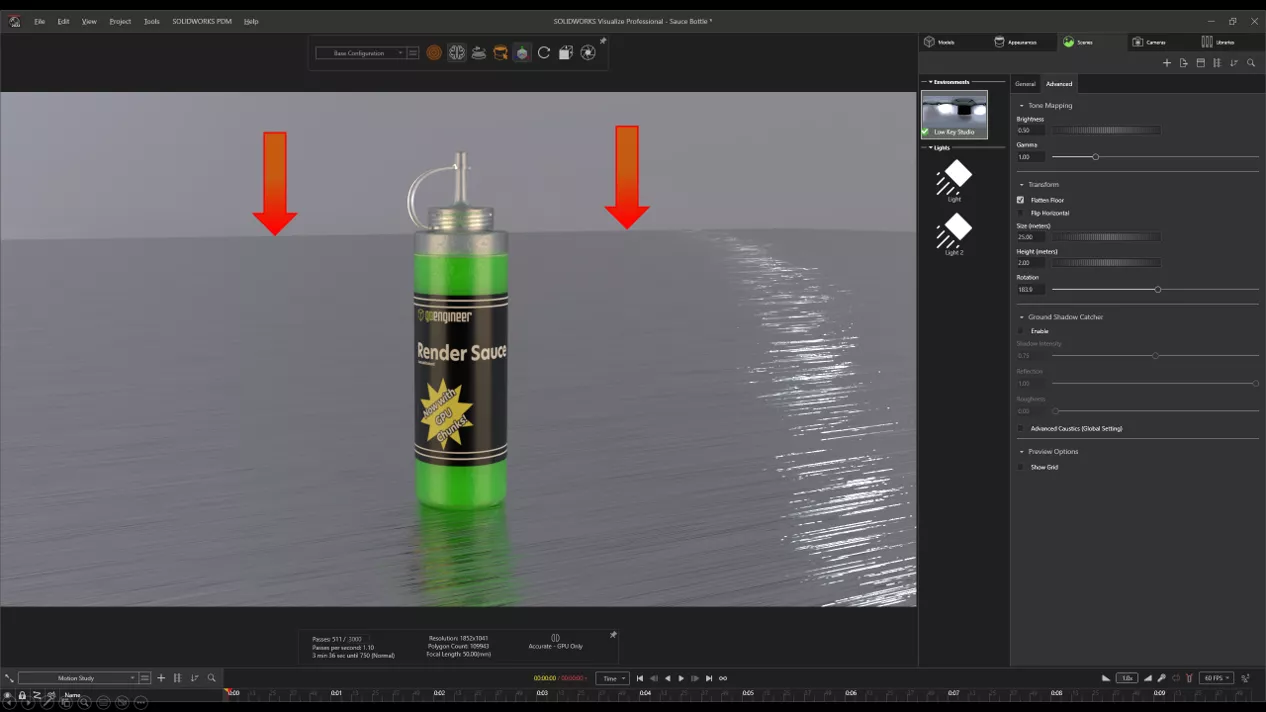Switch to the Cameras tab
1266x712 pixels.
pos(1149,42)
